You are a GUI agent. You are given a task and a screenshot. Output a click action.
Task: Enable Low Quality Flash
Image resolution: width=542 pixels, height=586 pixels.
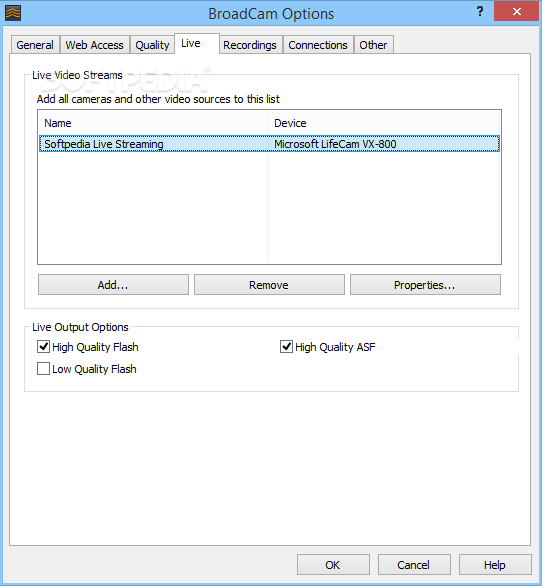43,368
